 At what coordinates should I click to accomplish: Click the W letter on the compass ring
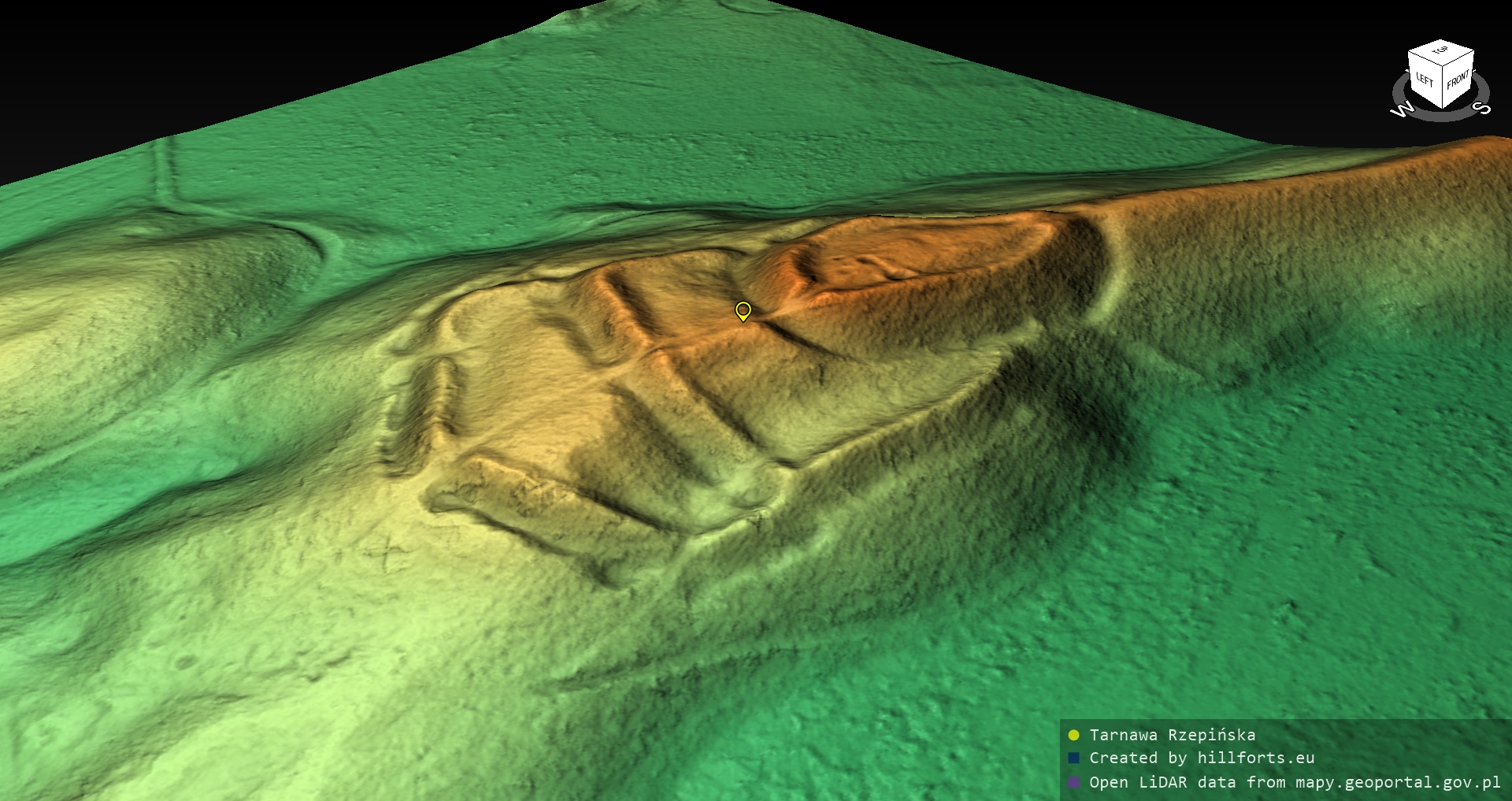click(1402, 109)
